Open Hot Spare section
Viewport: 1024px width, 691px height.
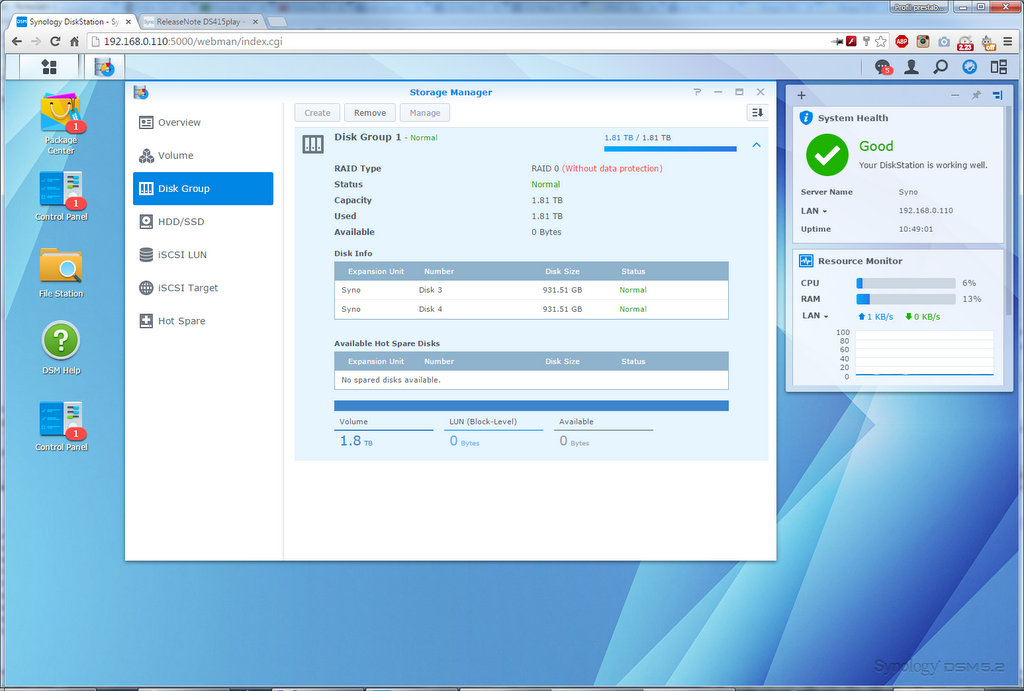click(x=203, y=321)
